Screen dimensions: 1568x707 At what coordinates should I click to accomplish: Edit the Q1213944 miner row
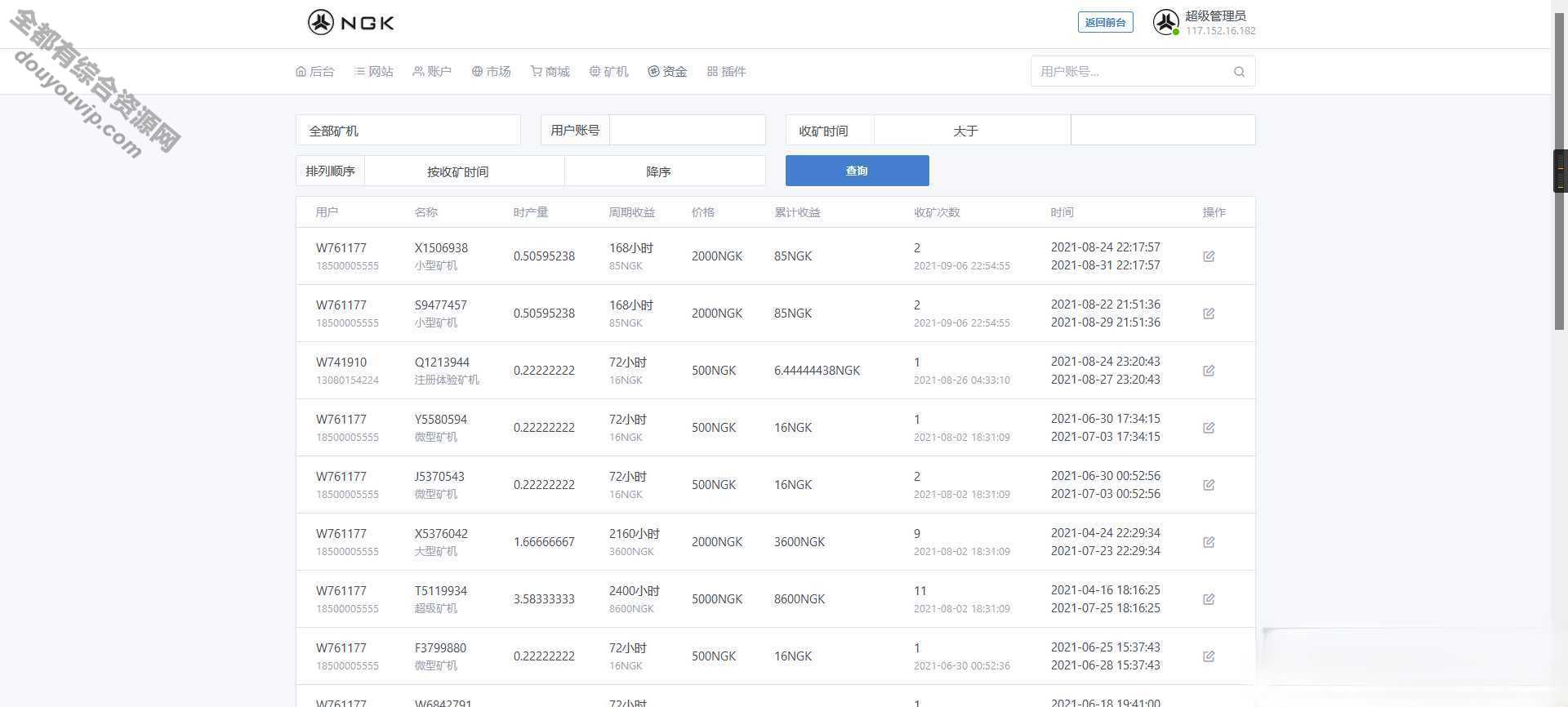click(1209, 371)
